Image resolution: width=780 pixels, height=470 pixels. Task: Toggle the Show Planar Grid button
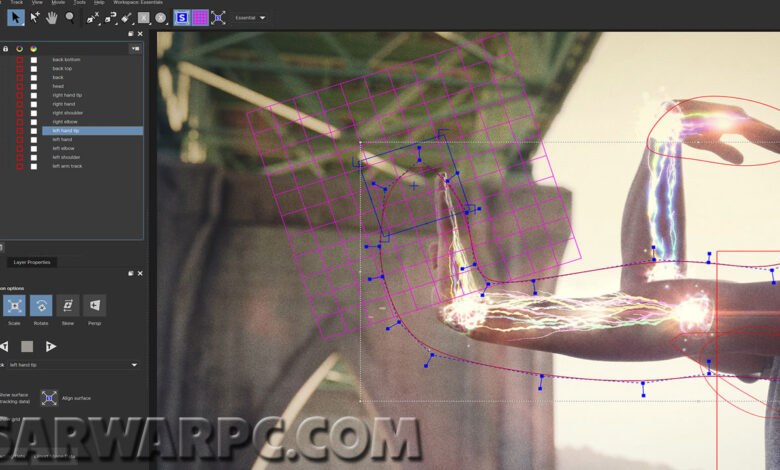[x=200, y=18]
